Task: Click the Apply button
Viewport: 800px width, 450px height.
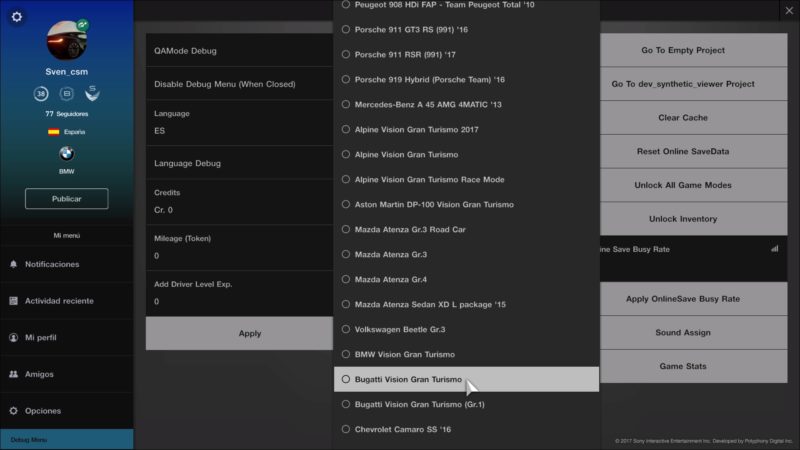Action: coord(239,333)
